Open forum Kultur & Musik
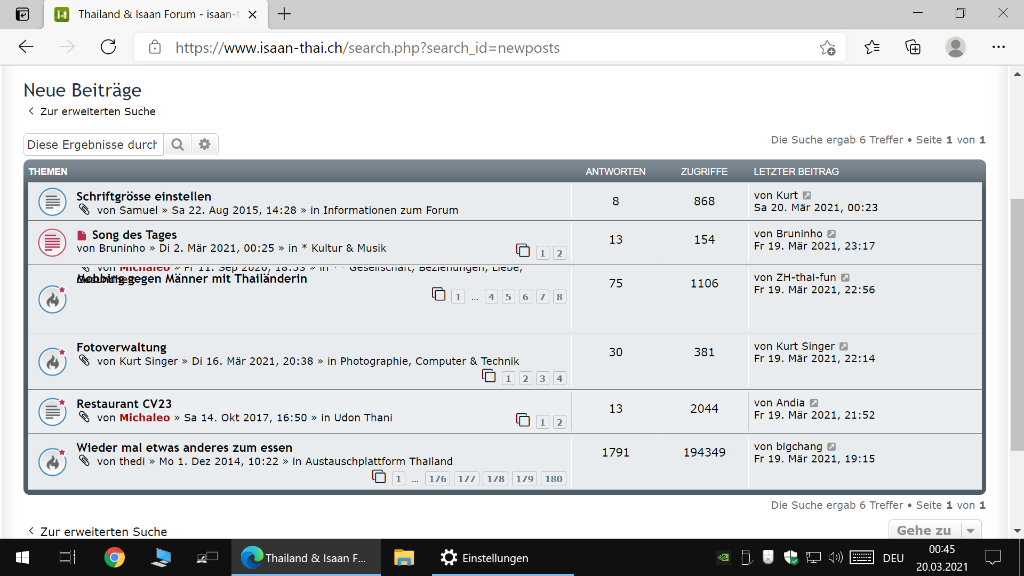 click(x=344, y=248)
